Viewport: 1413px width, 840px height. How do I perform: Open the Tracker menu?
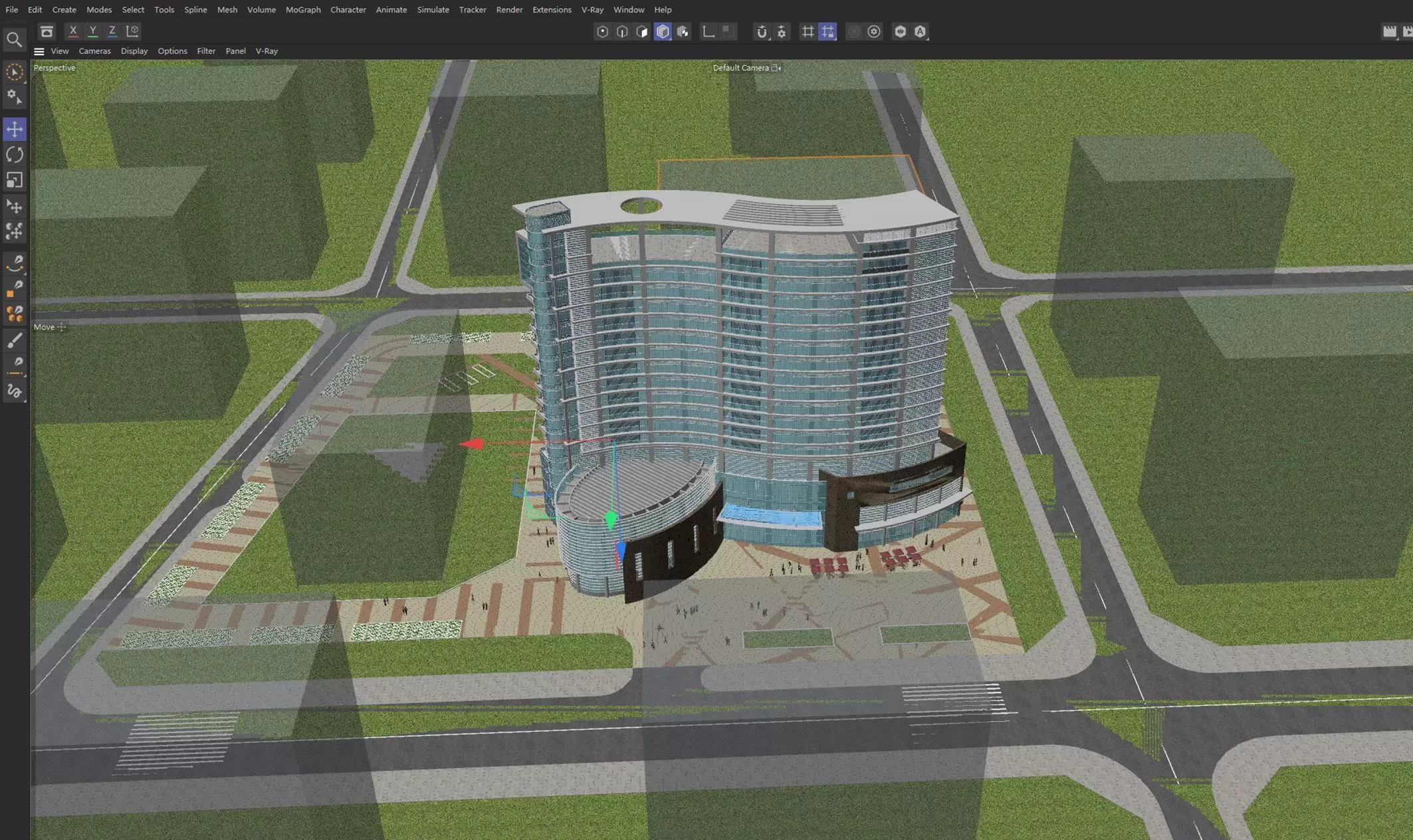tap(473, 9)
